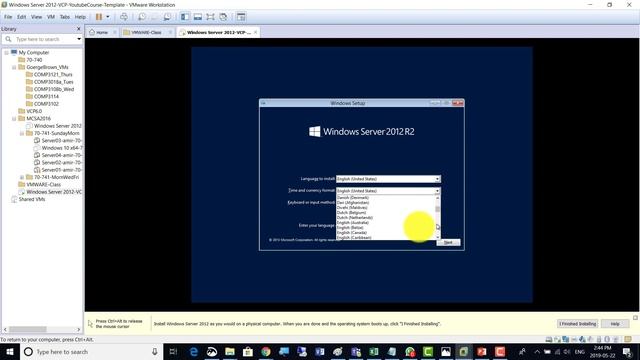This screenshot has height=360, width=640.
Task: Open the Language to install dropdown
Action: [388, 179]
